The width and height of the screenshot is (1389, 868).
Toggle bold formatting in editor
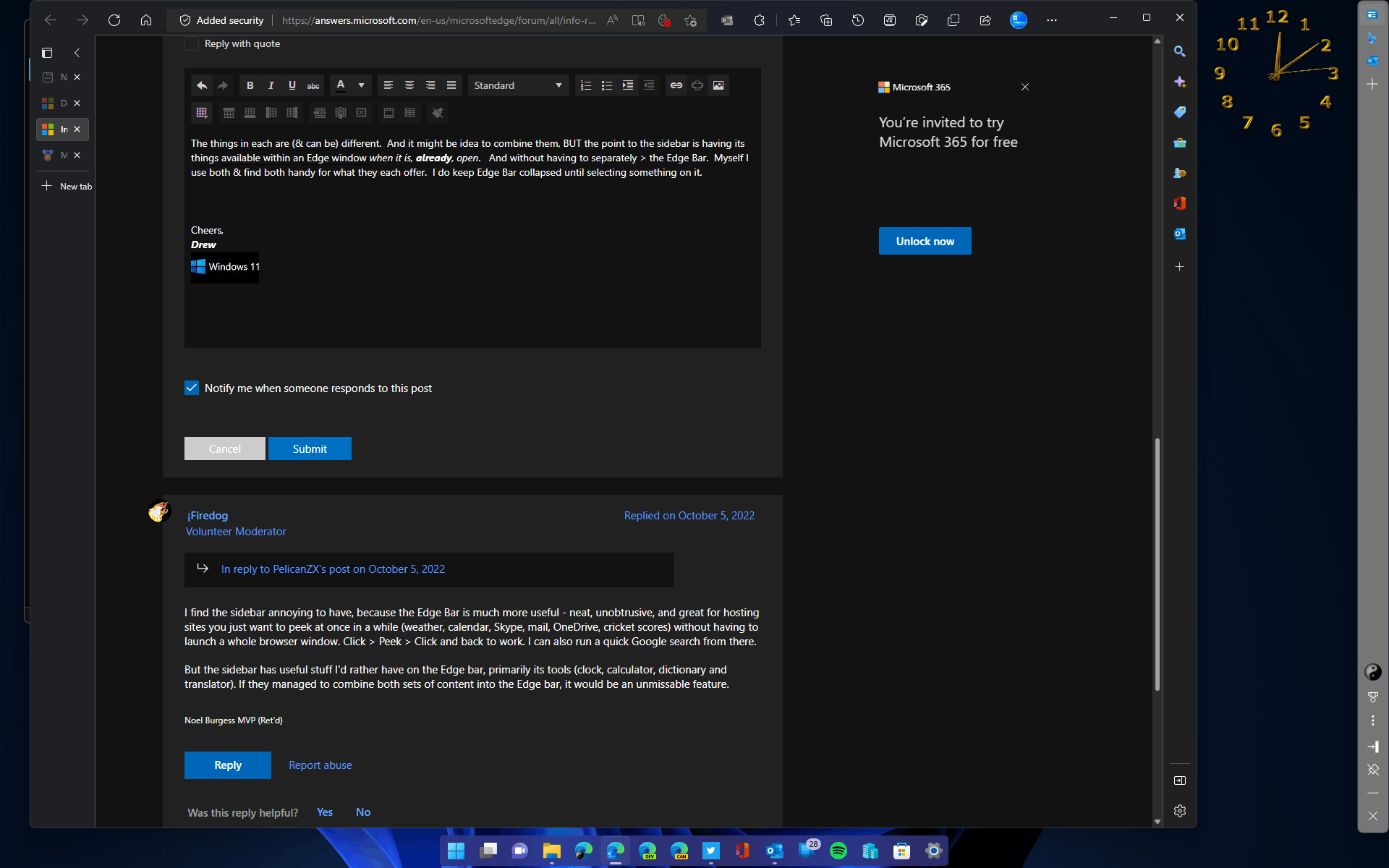[x=250, y=85]
